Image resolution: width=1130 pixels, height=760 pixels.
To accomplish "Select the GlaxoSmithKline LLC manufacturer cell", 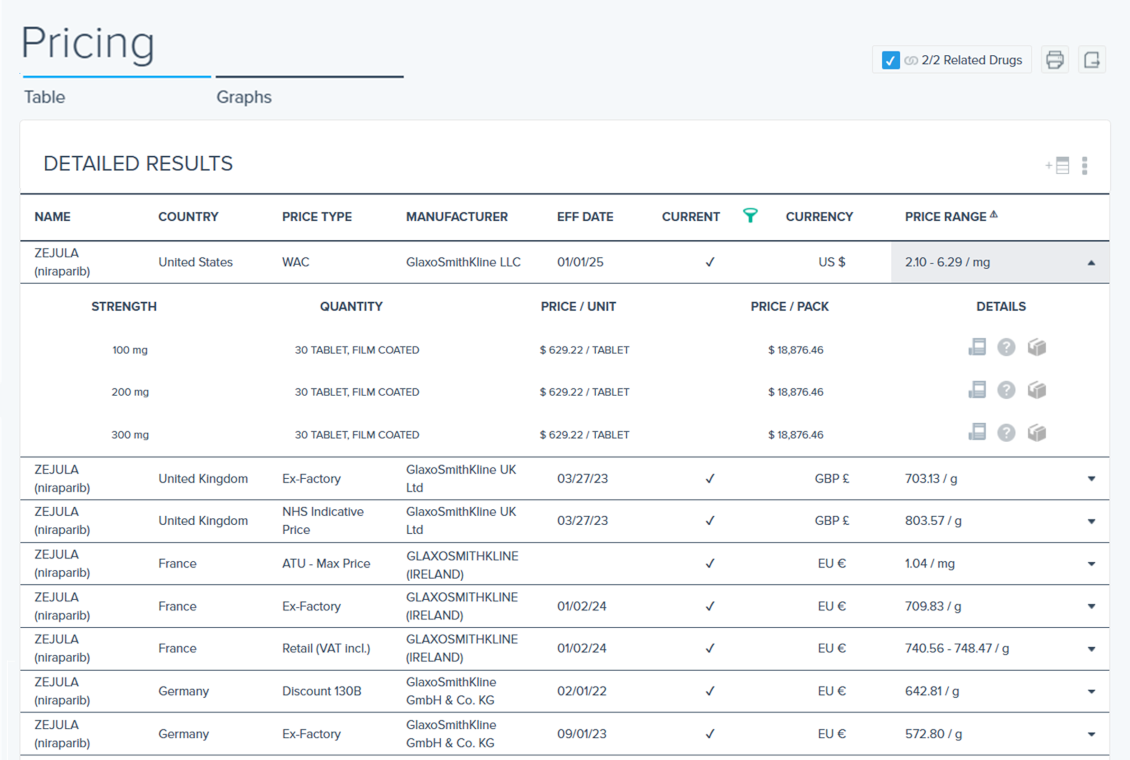I will pyautogui.click(x=463, y=262).
